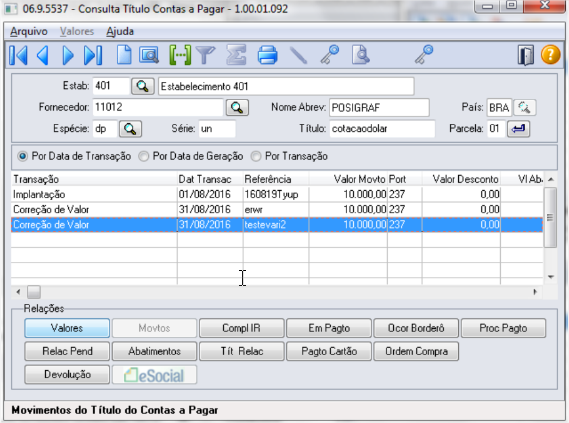Viewport: 569px width, 423px height.
Task: Click grid scroll down arrow
Action: (550, 277)
